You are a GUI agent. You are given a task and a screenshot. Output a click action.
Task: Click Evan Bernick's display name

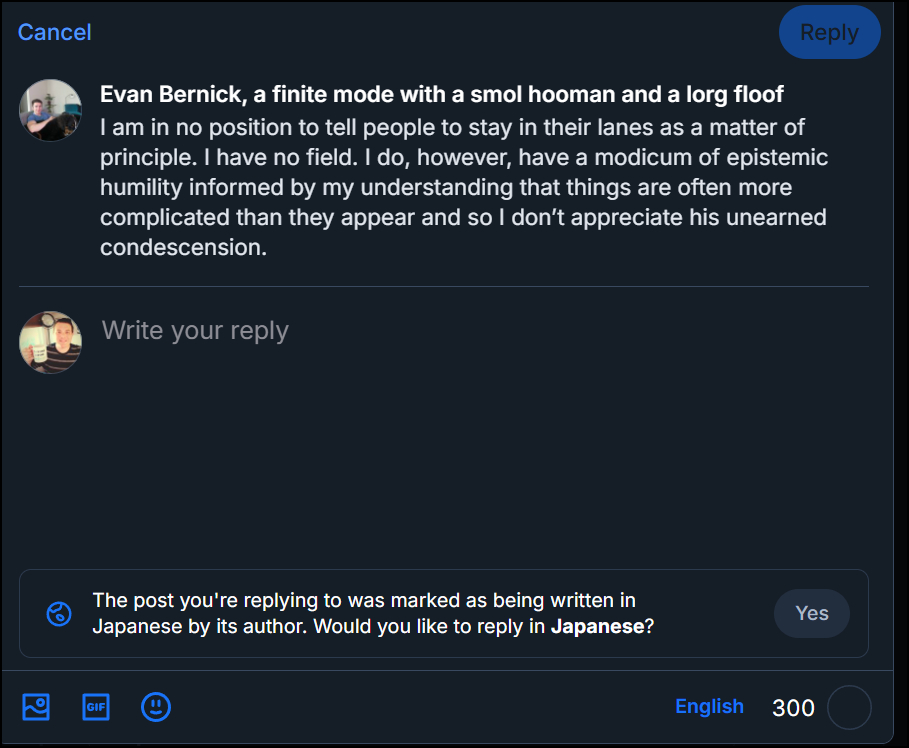(x=441, y=94)
